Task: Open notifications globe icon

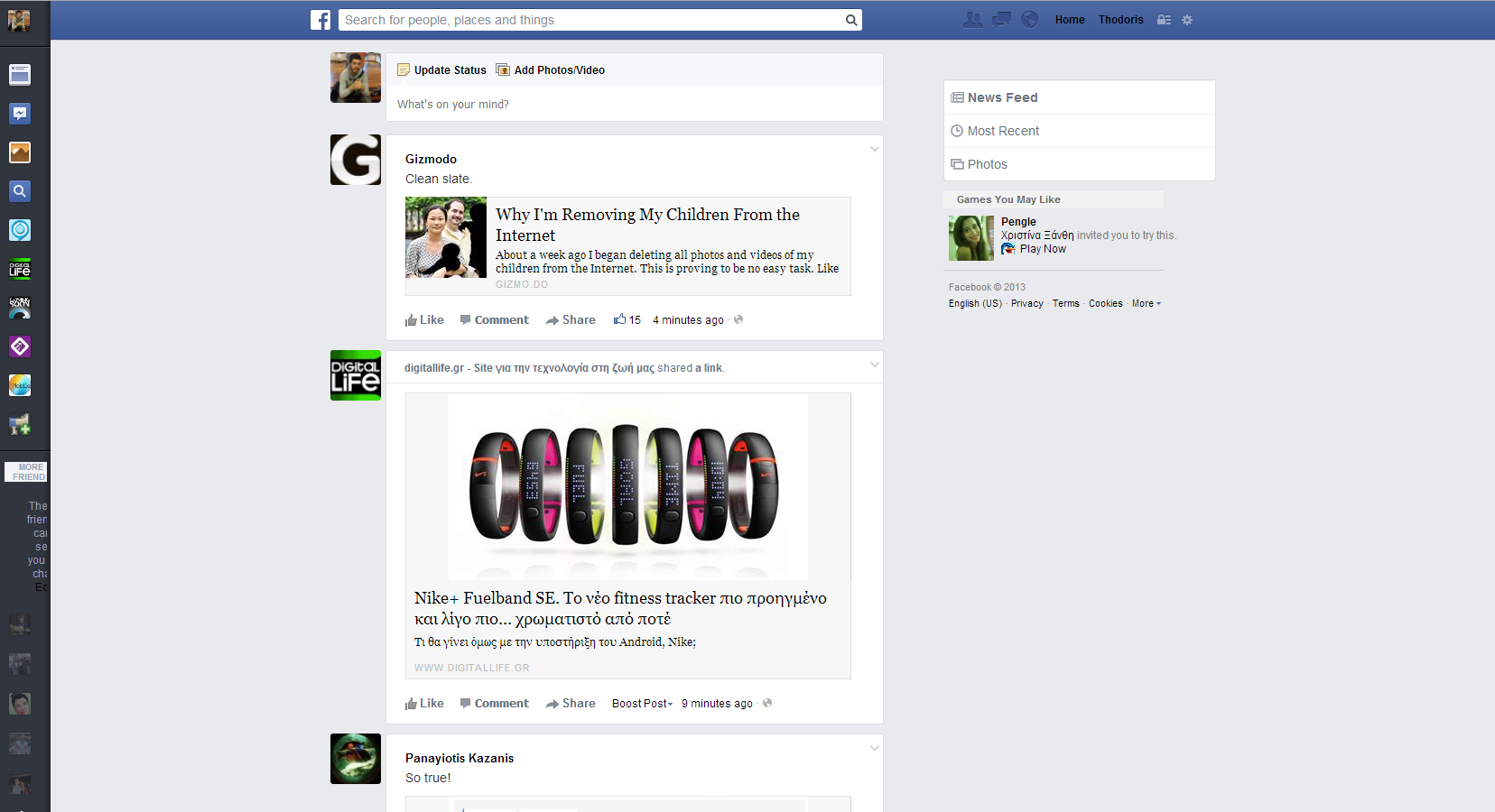Action: coord(1029,20)
